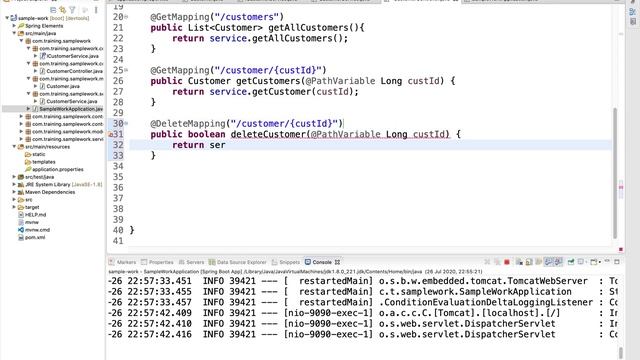640x360 pixels.
Task: Toggle Word Wrap in Console toolbar
Action: [539, 262]
